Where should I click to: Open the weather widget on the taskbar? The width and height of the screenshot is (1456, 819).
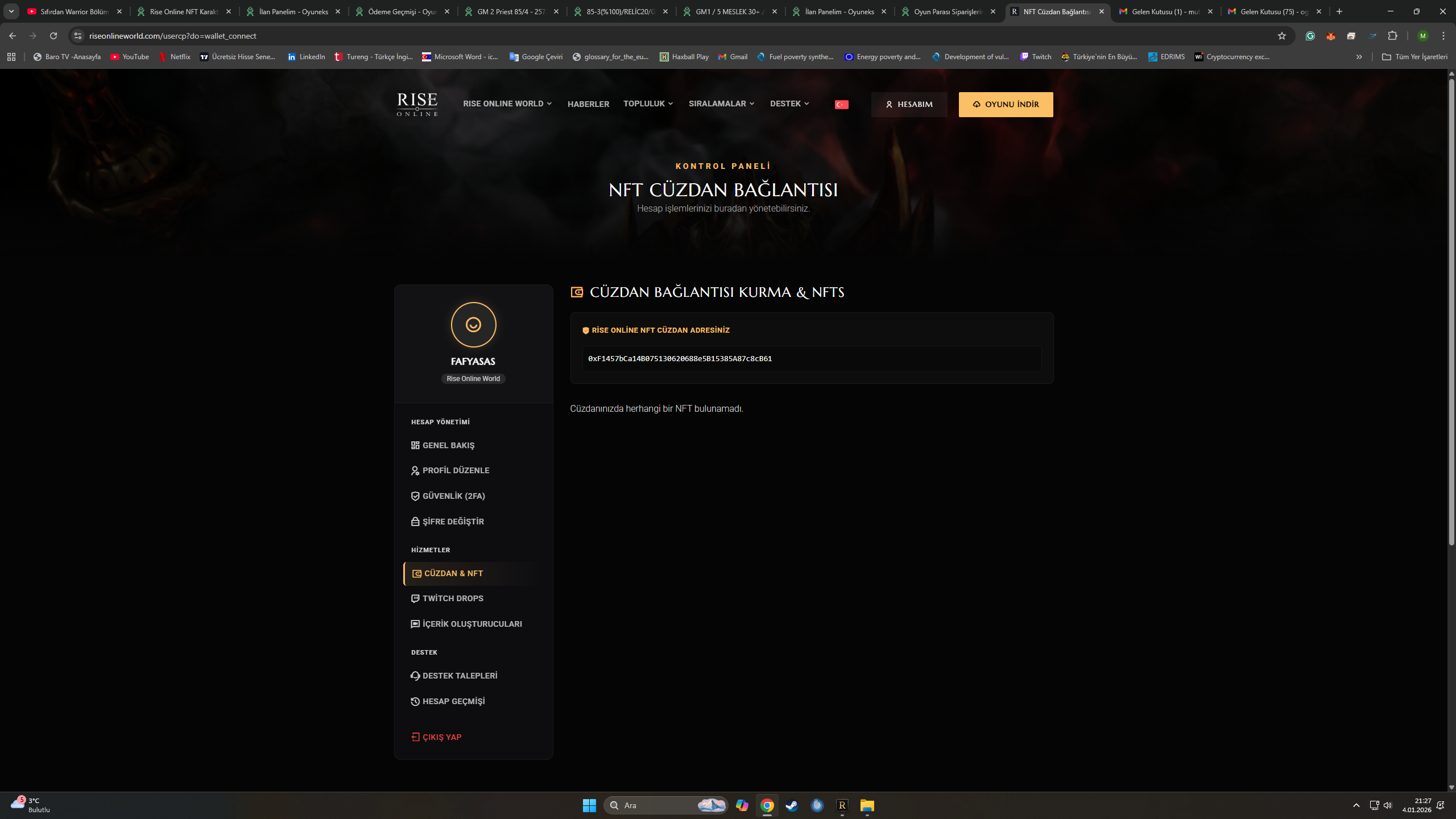pyautogui.click(x=31, y=805)
